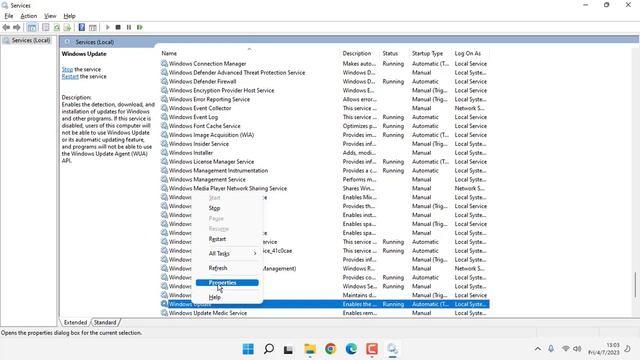Open taskbar Search magnifier
640x360 pixels.
coord(269,349)
